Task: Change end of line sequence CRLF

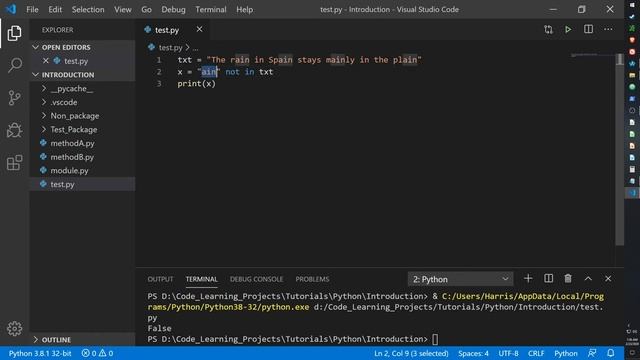Action: coord(536,353)
